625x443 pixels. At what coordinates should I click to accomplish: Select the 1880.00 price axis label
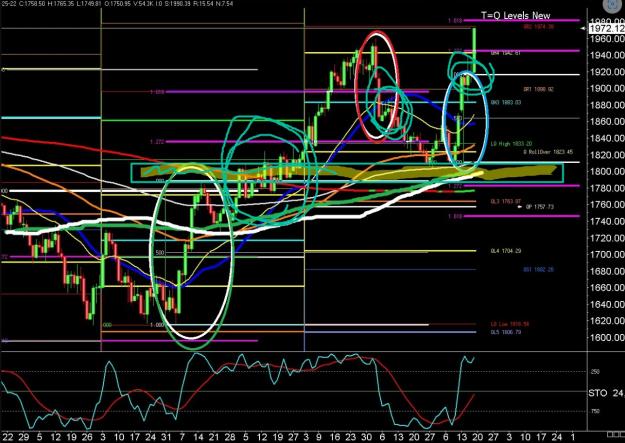(x=607, y=105)
